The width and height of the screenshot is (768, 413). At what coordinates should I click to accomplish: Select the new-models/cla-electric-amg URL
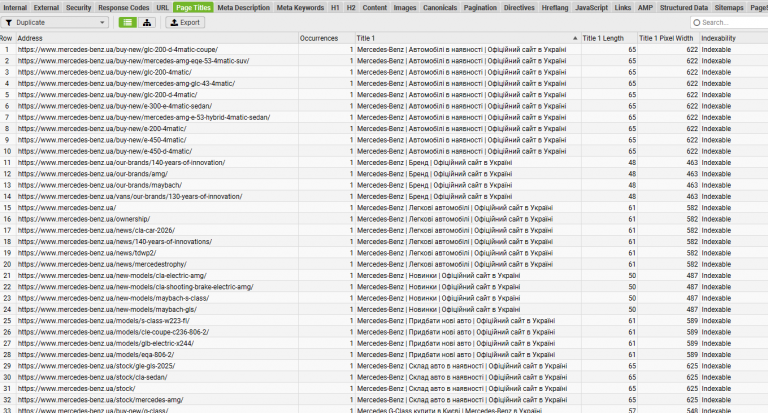[x=112, y=275]
